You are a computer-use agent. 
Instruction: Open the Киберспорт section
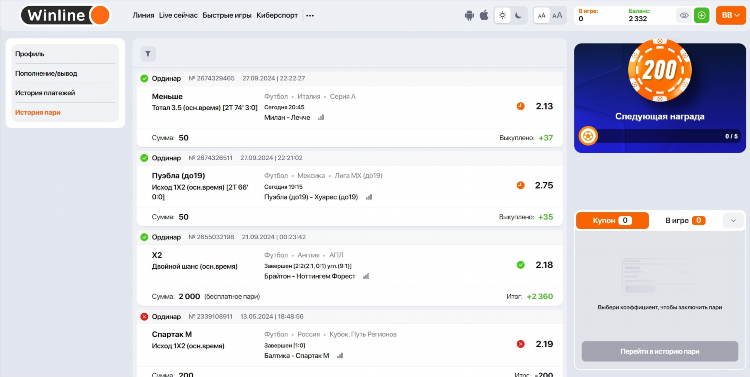(277, 15)
